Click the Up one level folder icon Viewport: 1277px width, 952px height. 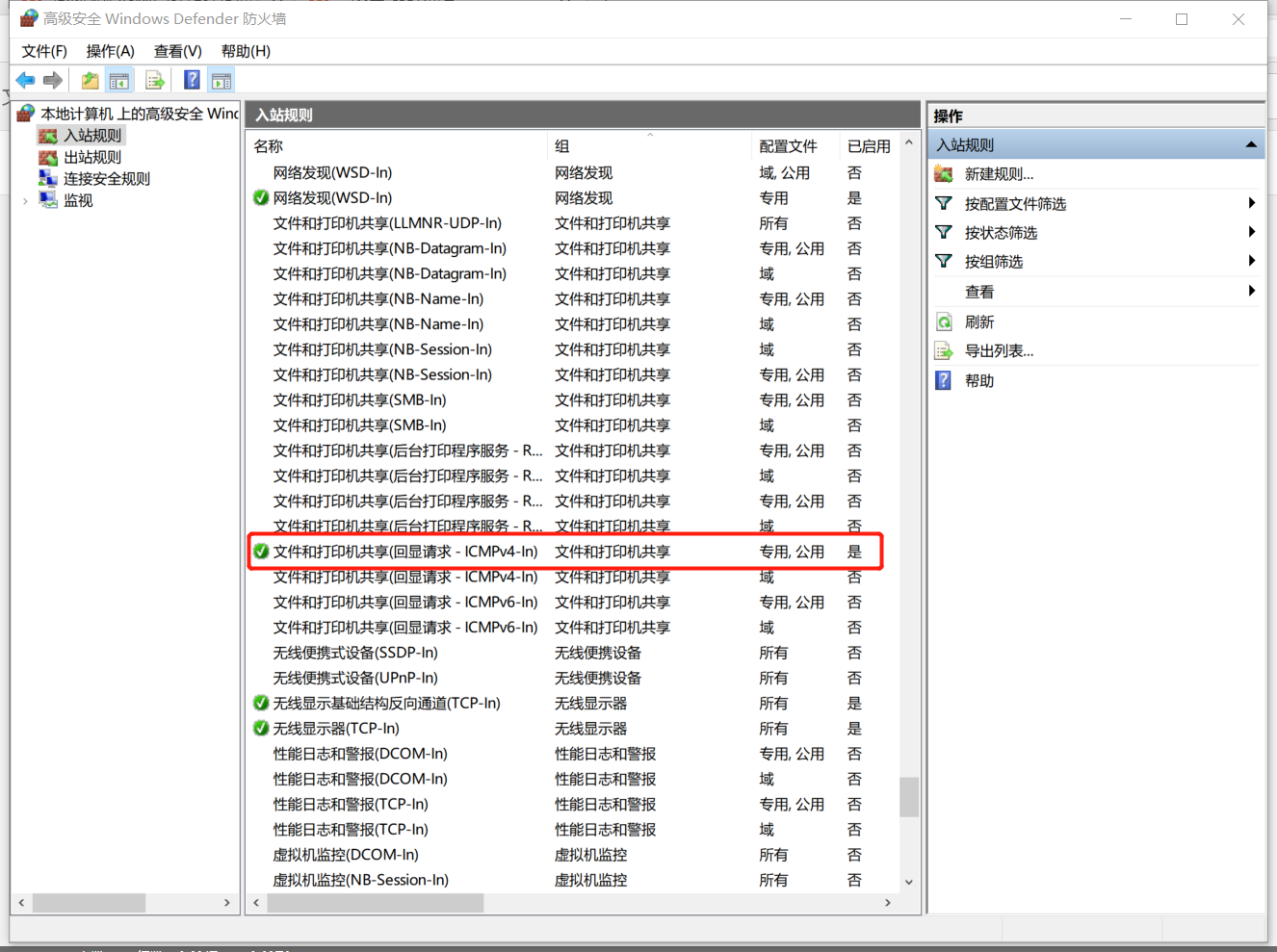pos(90,81)
